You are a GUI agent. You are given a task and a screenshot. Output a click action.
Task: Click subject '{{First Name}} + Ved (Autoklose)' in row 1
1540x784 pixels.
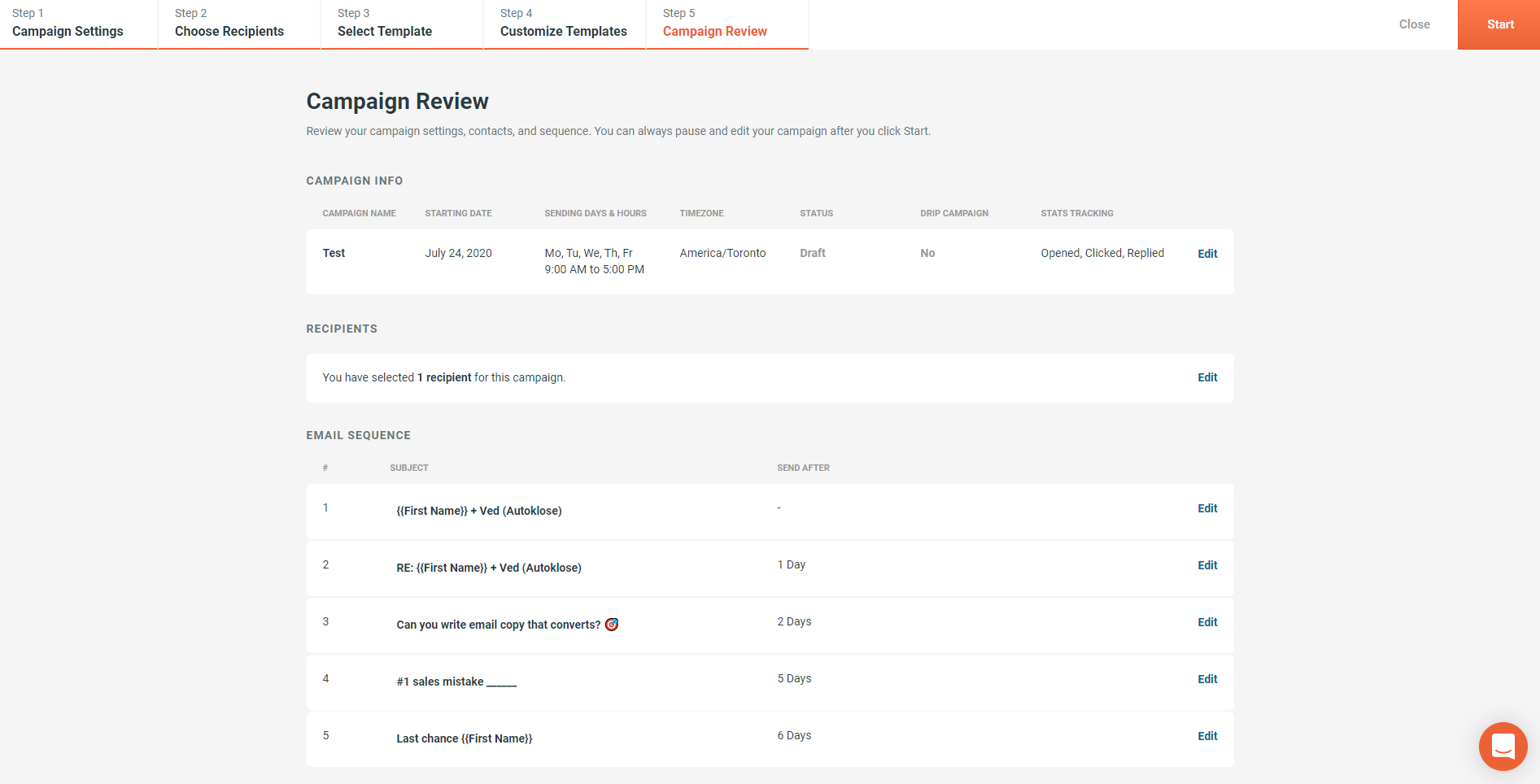click(479, 511)
